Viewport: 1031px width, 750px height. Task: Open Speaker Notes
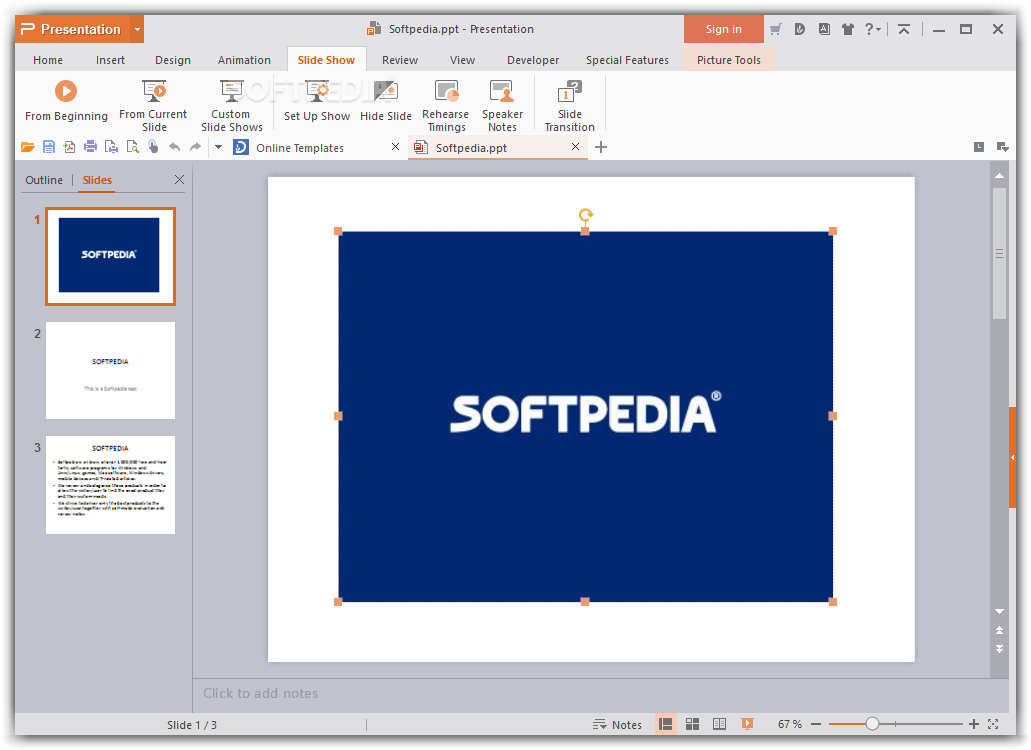click(502, 105)
